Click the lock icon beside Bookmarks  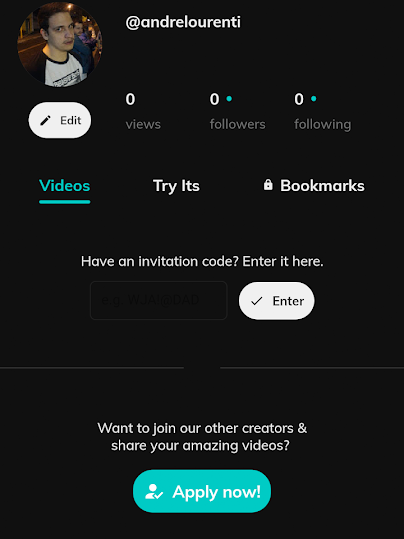coord(268,185)
